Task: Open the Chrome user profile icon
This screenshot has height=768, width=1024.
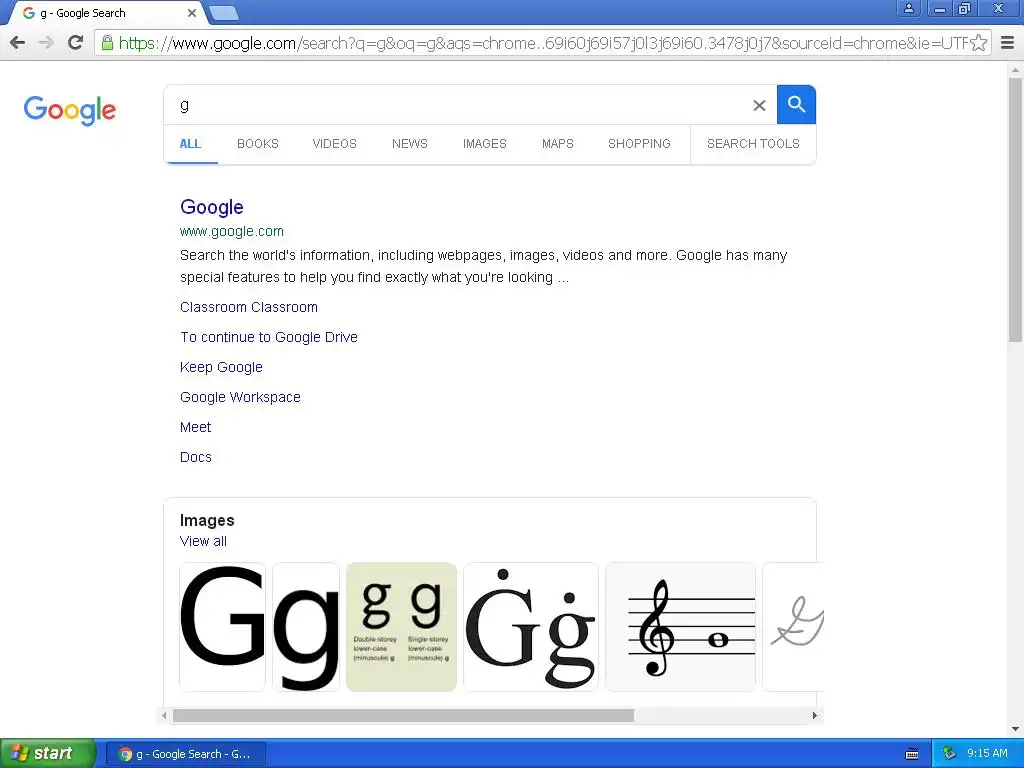Action: (908, 8)
